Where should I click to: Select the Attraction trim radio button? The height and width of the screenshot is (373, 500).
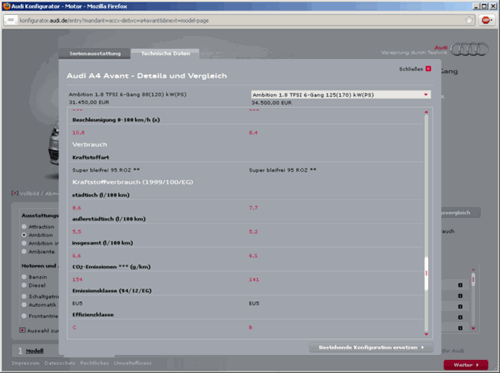(24, 227)
